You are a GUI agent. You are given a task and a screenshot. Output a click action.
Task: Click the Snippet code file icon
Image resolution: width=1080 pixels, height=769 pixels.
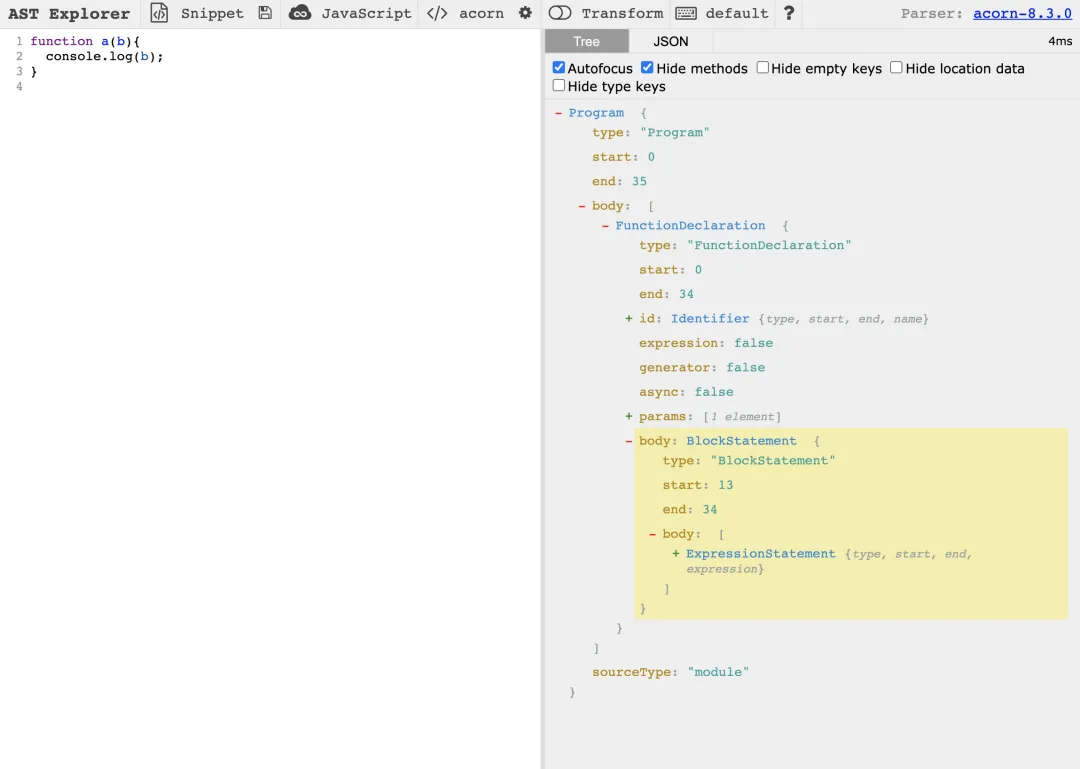pyautogui.click(x=159, y=13)
